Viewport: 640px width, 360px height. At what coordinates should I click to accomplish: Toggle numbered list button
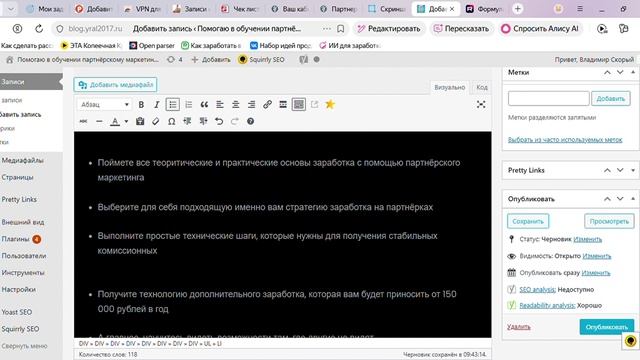[x=189, y=104]
